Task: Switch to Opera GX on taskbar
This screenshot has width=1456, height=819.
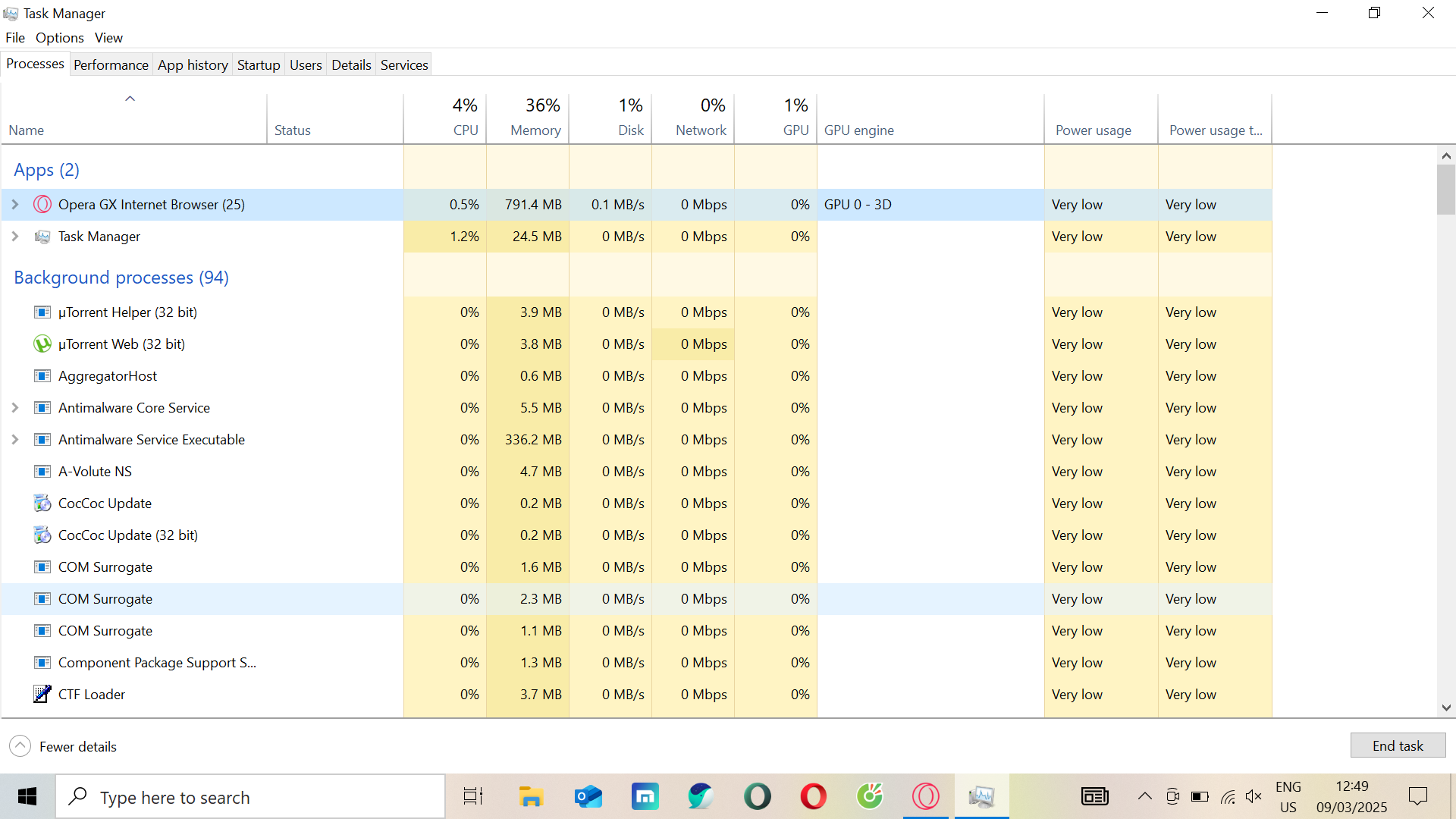Action: pos(926,797)
